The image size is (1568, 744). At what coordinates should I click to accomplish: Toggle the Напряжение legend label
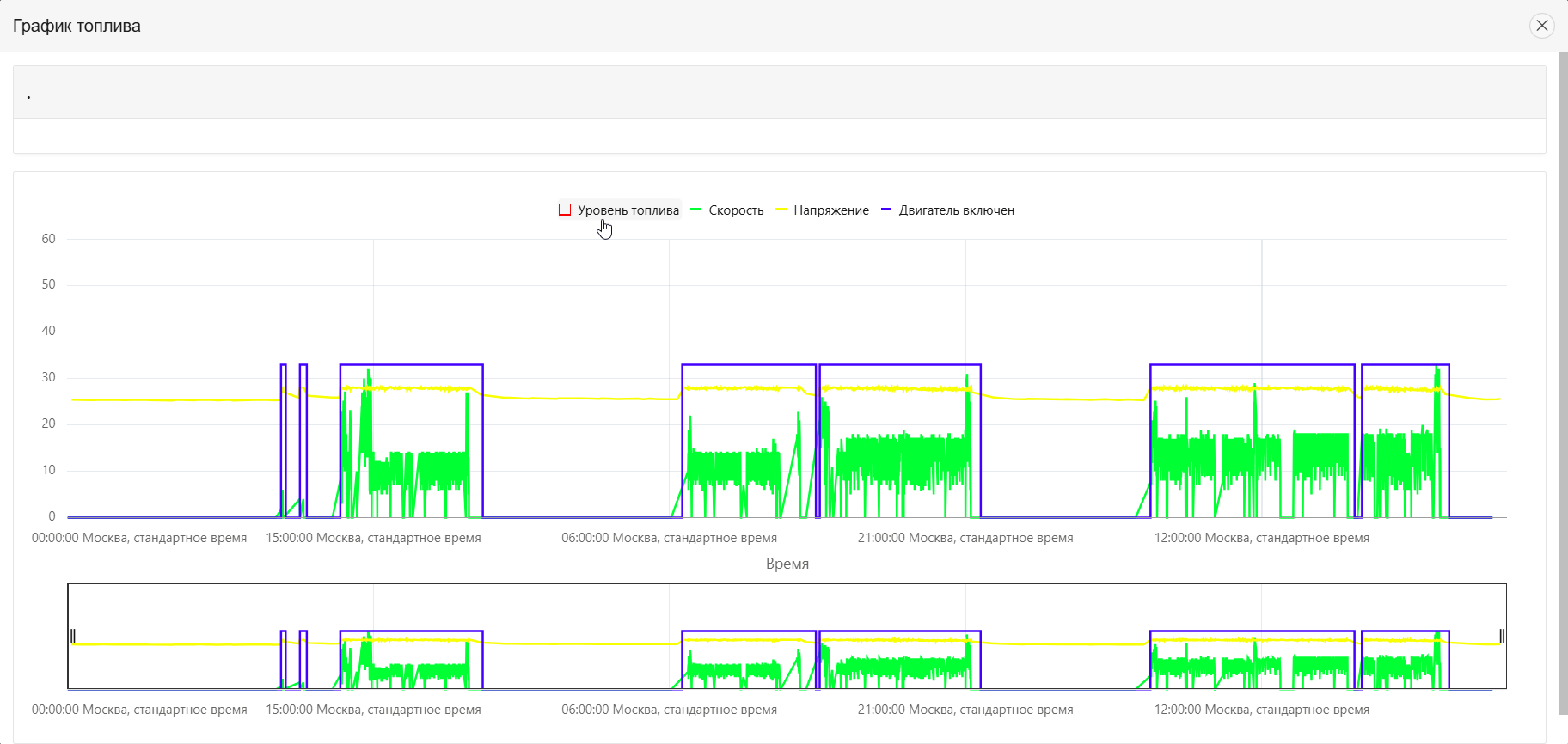830,210
